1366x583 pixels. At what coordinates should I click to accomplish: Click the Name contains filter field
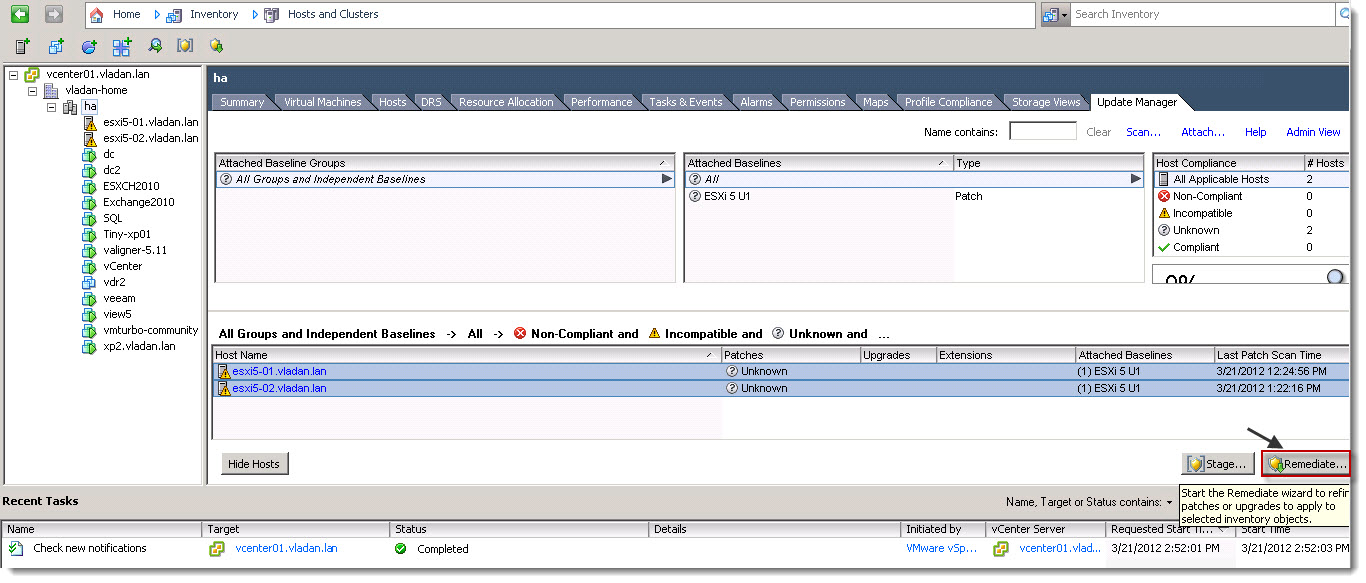tap(1043, 132)
